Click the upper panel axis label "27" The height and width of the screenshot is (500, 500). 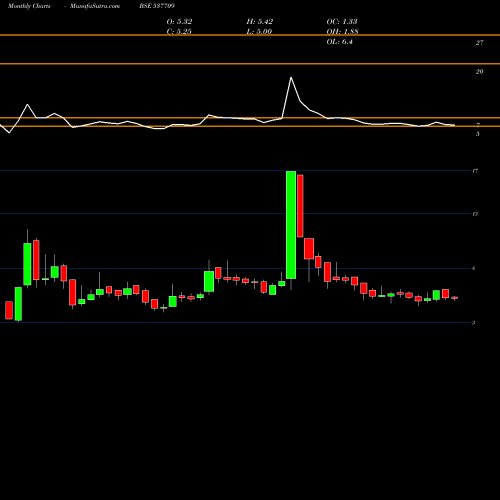(479, 43)
